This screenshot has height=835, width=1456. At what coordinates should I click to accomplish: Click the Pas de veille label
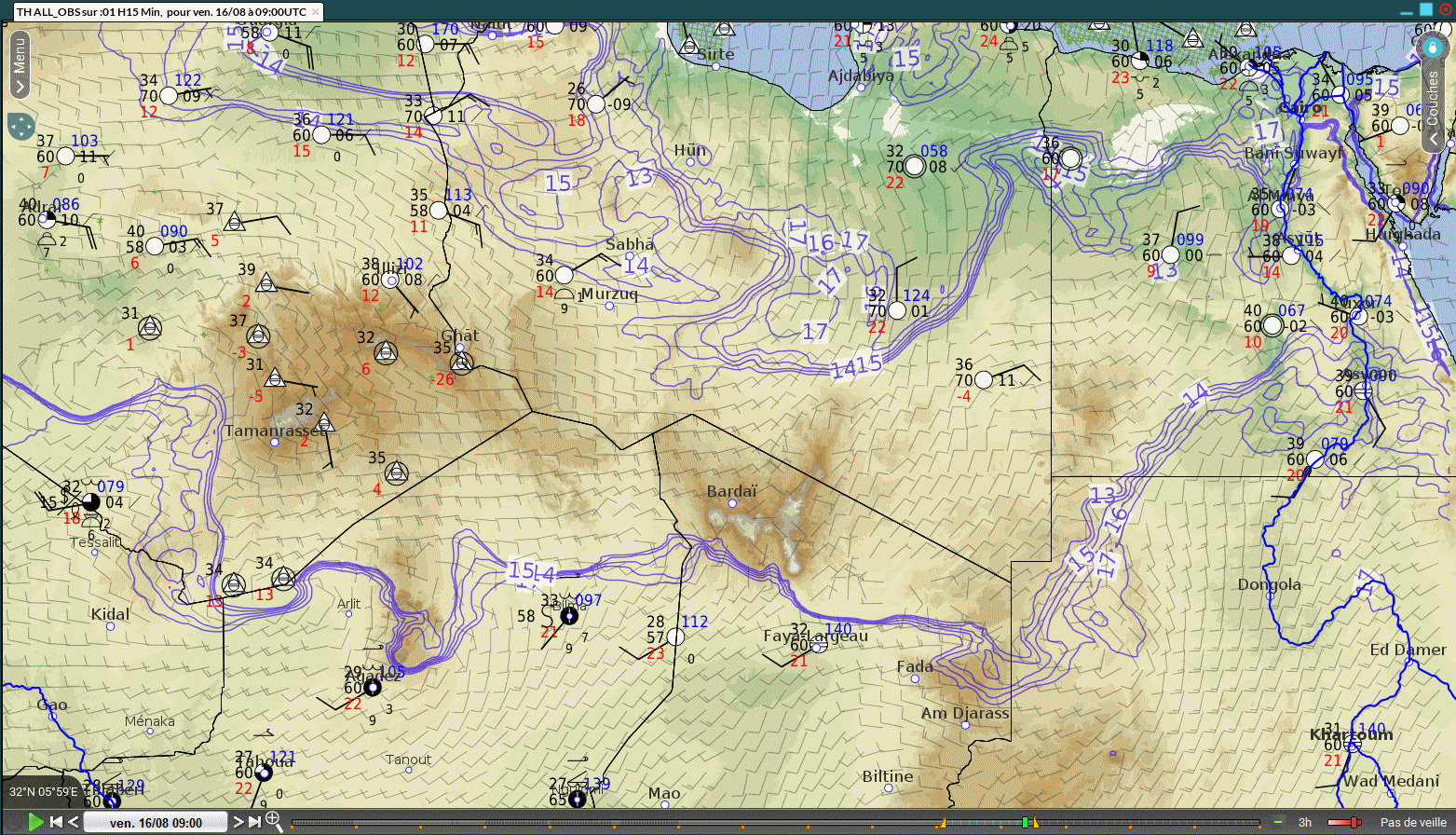tap(1413, 822)
